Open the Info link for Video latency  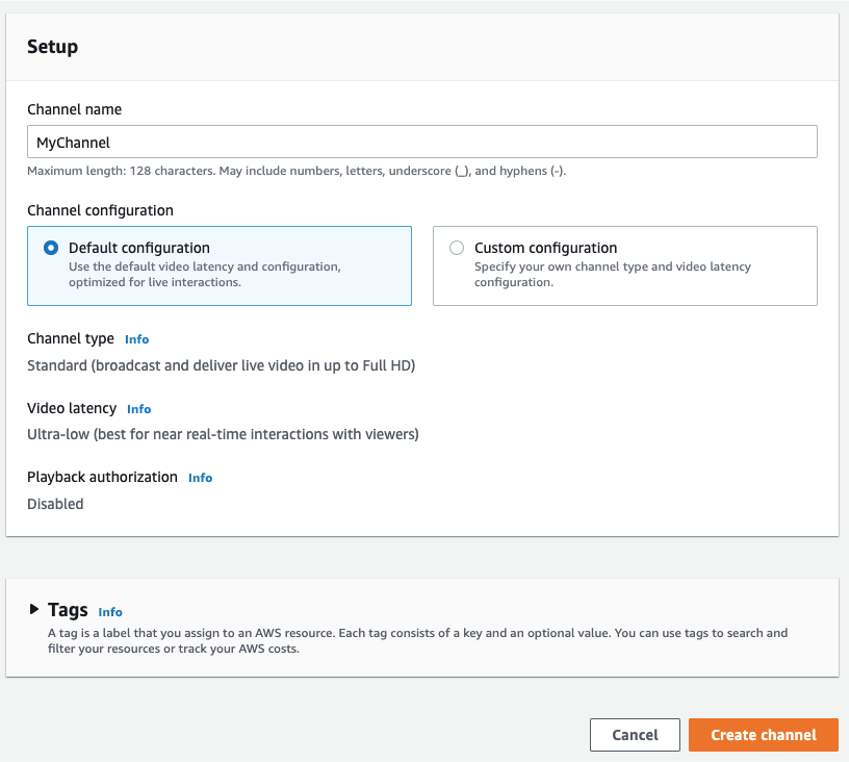tap(139, 409)
